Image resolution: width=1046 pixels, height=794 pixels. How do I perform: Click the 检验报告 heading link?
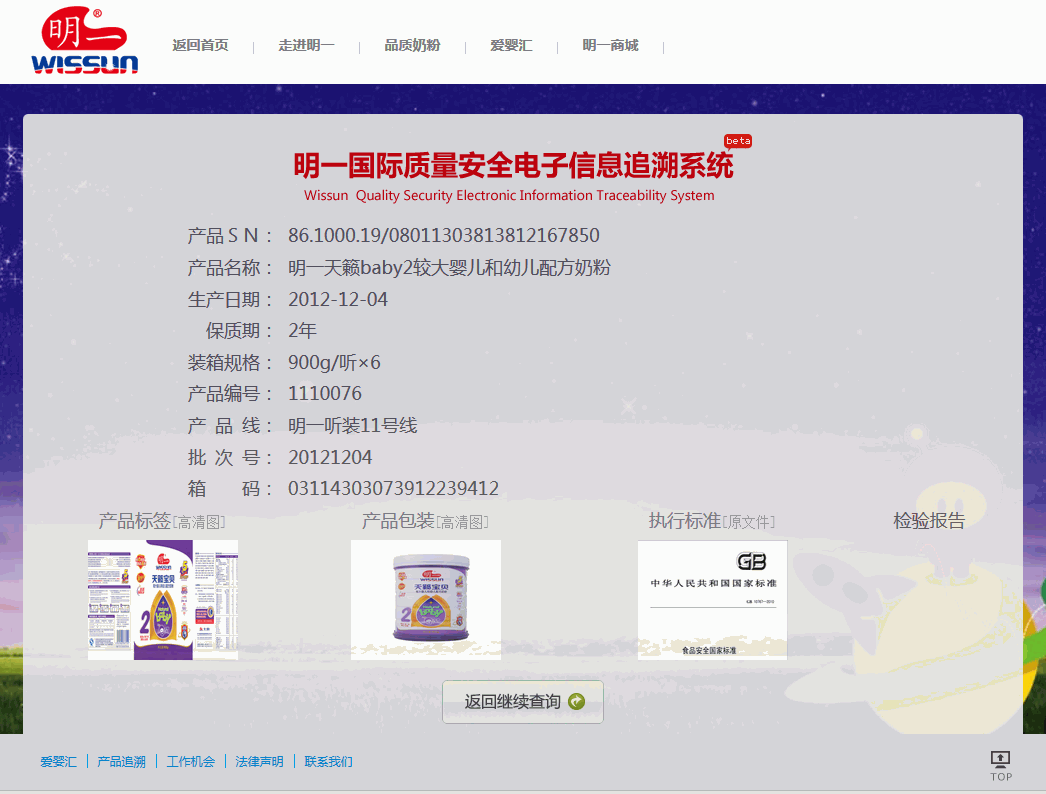[x=929, y=520]
